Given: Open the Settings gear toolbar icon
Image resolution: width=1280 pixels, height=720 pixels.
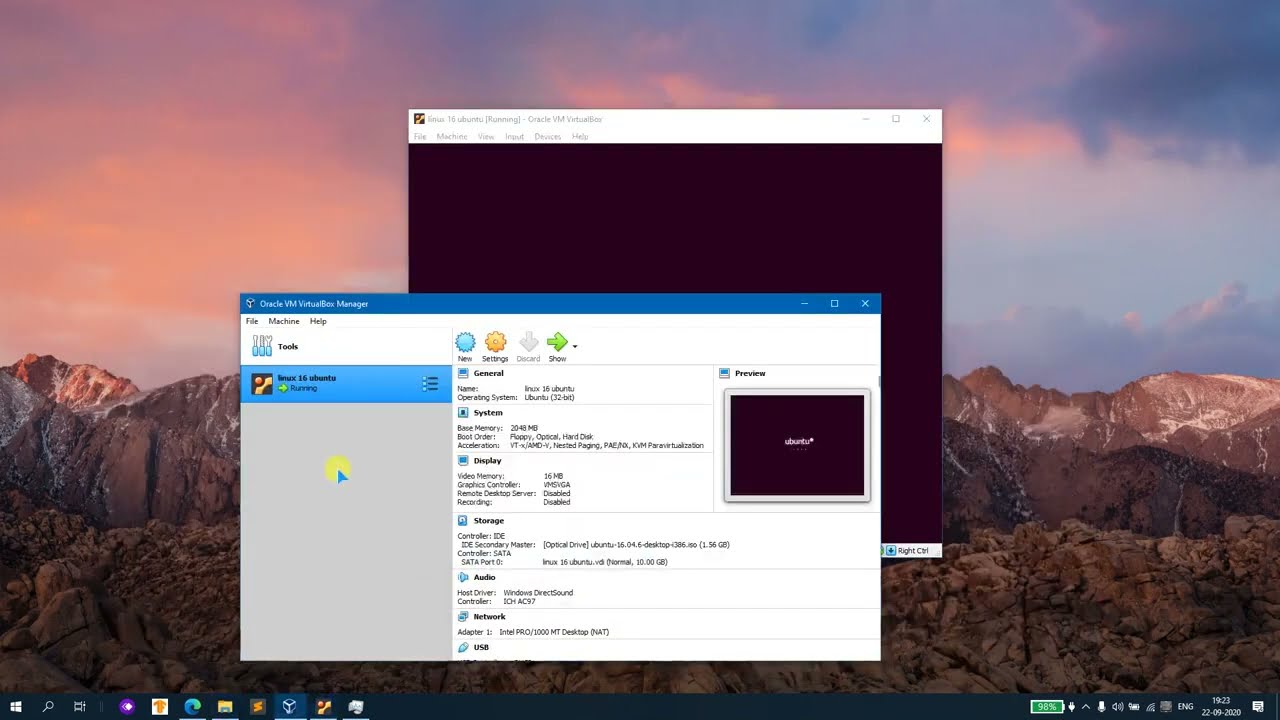Looking at the screenshot, I should coord(495,343).
